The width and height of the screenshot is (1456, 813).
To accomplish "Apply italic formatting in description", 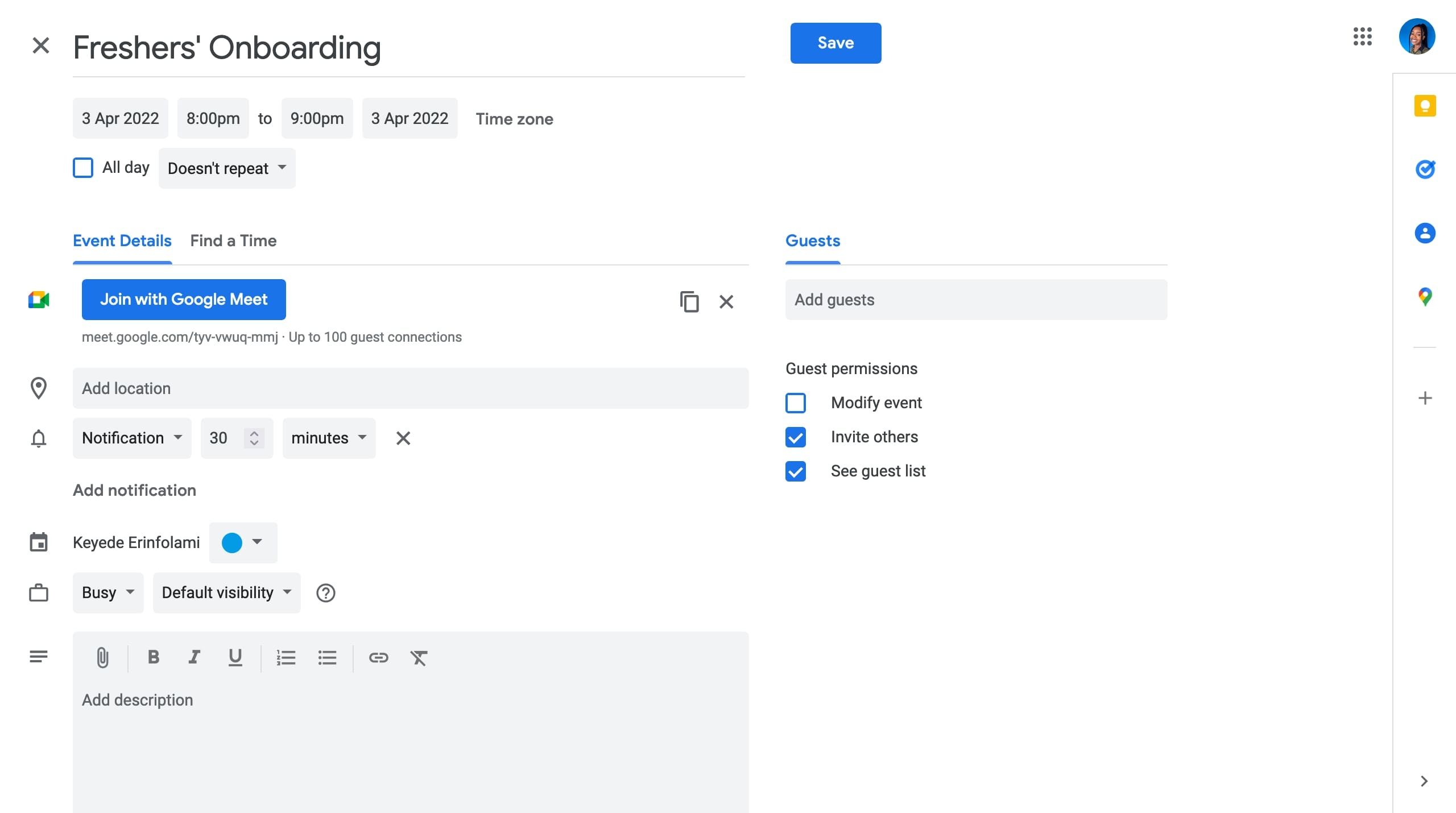I will 194,658.
